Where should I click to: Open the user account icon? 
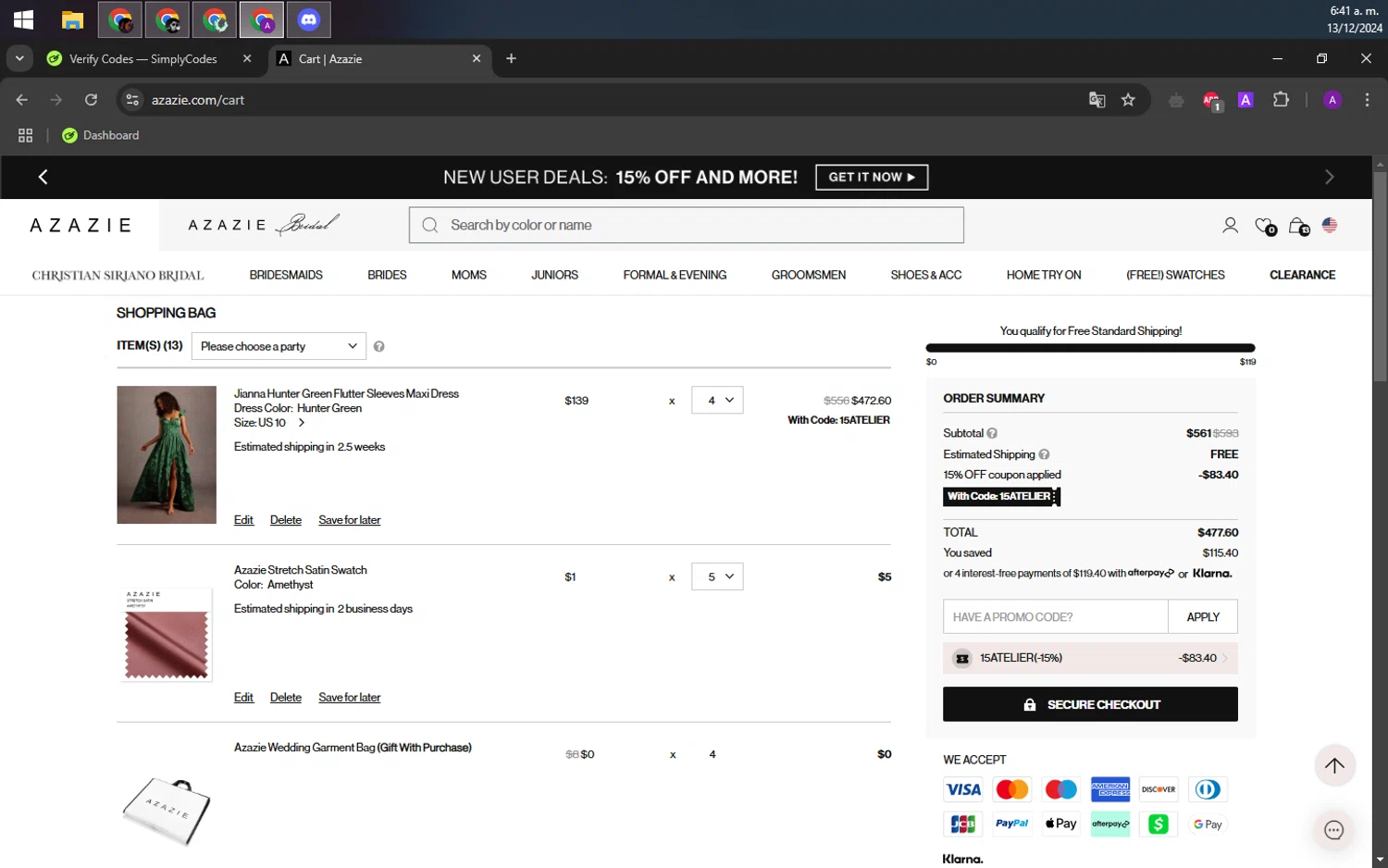point(1230,225)
